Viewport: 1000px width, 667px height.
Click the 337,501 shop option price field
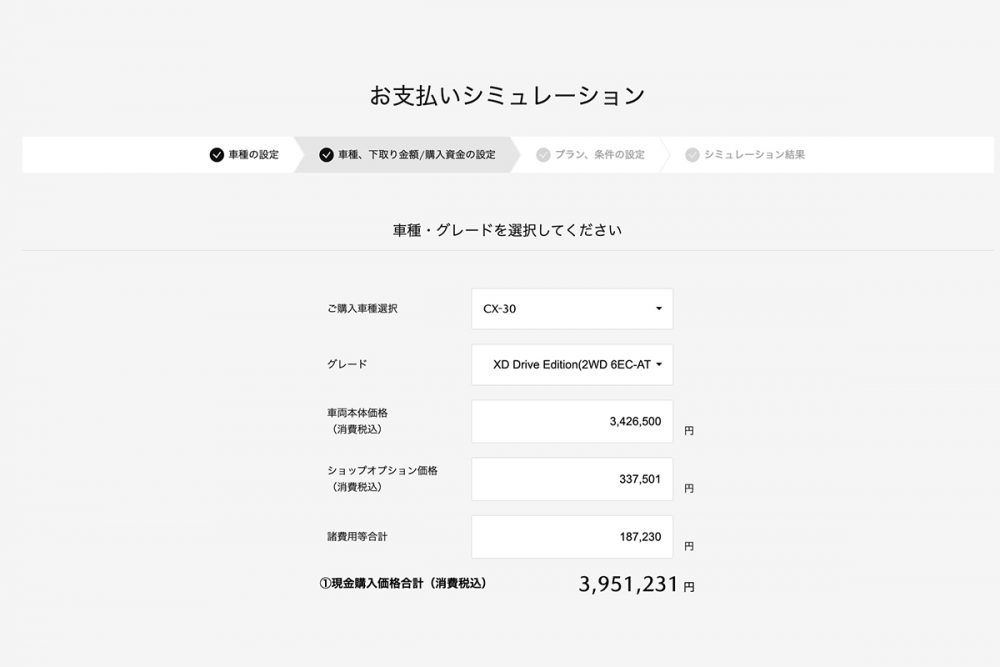[x=572, y=479]
